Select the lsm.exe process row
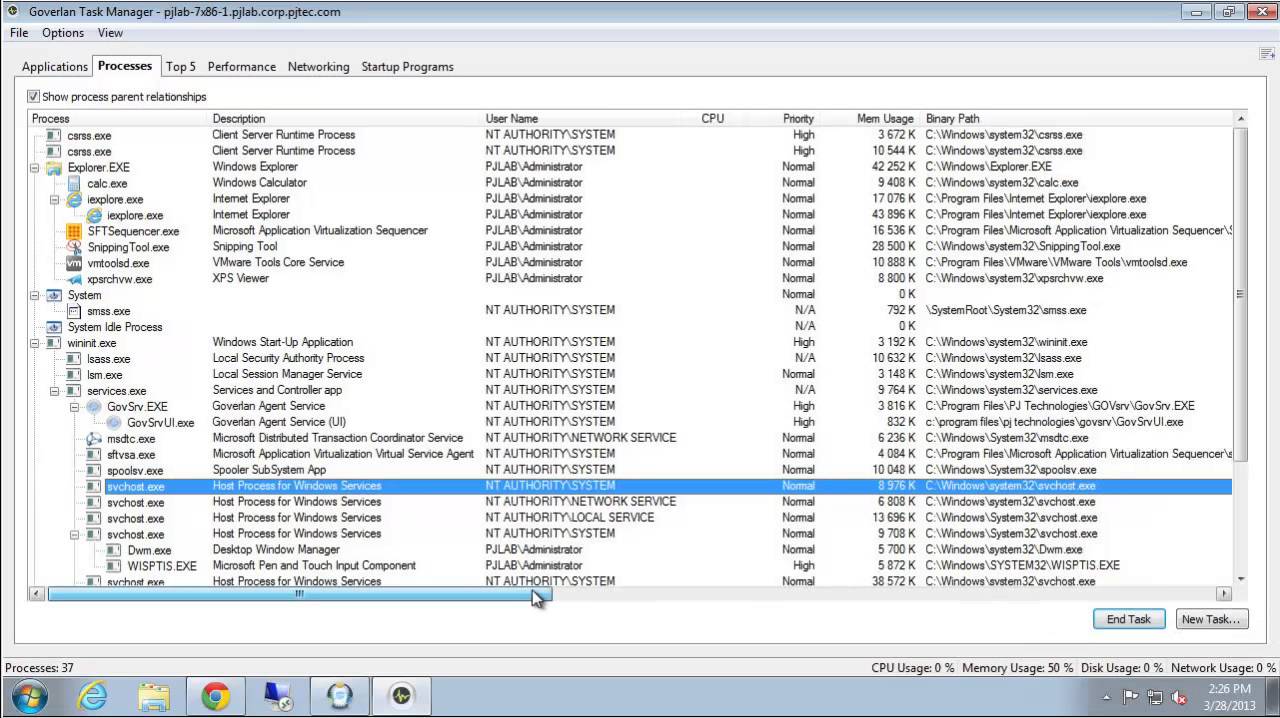1280x718 pixels. (630, 375)
